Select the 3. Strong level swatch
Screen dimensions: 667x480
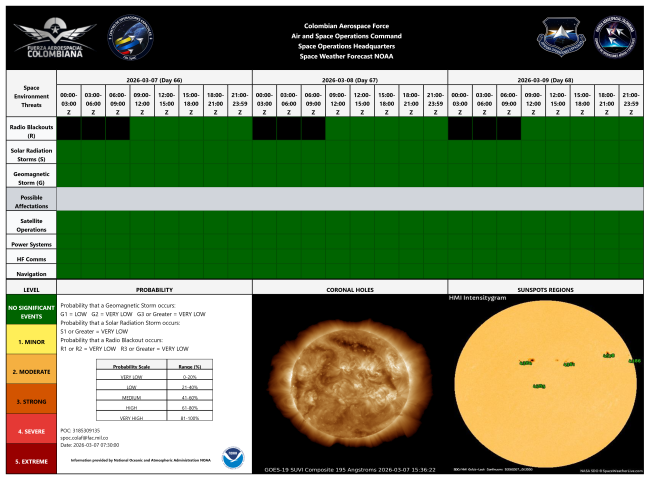pos(31,400)
